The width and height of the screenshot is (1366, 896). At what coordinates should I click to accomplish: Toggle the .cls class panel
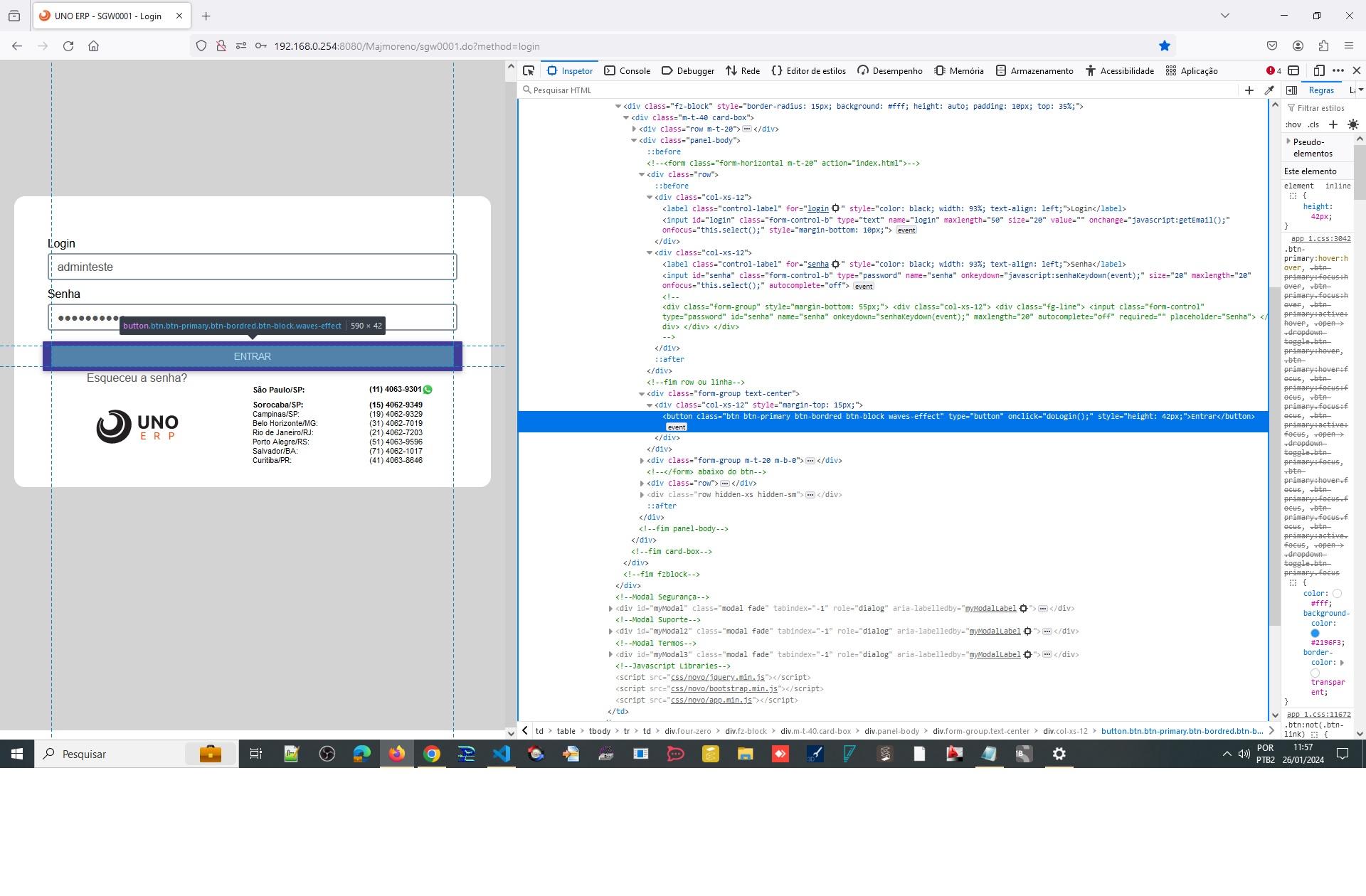point(1313,124)
